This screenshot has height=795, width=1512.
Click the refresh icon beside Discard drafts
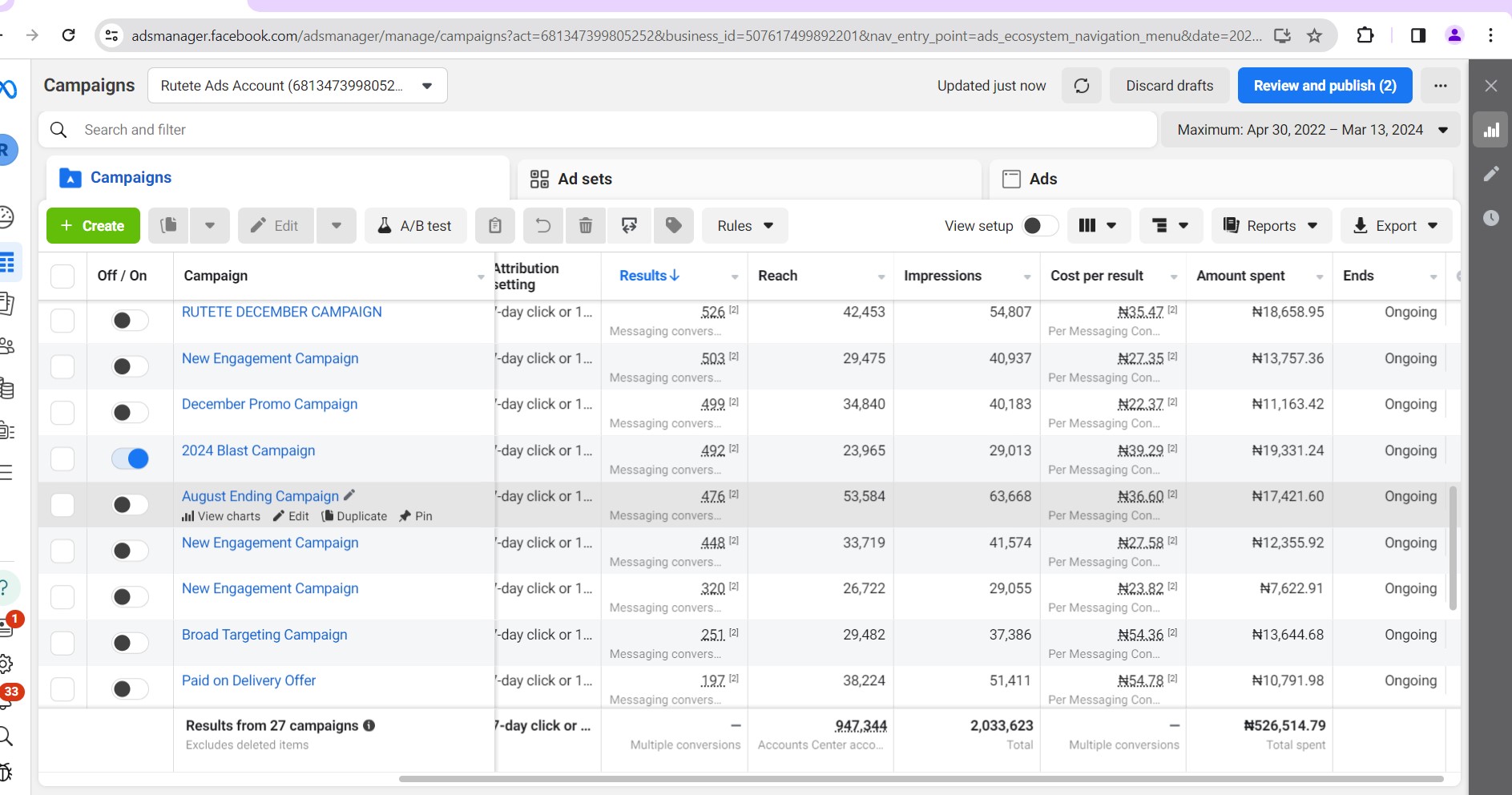tap(1081, 86)
